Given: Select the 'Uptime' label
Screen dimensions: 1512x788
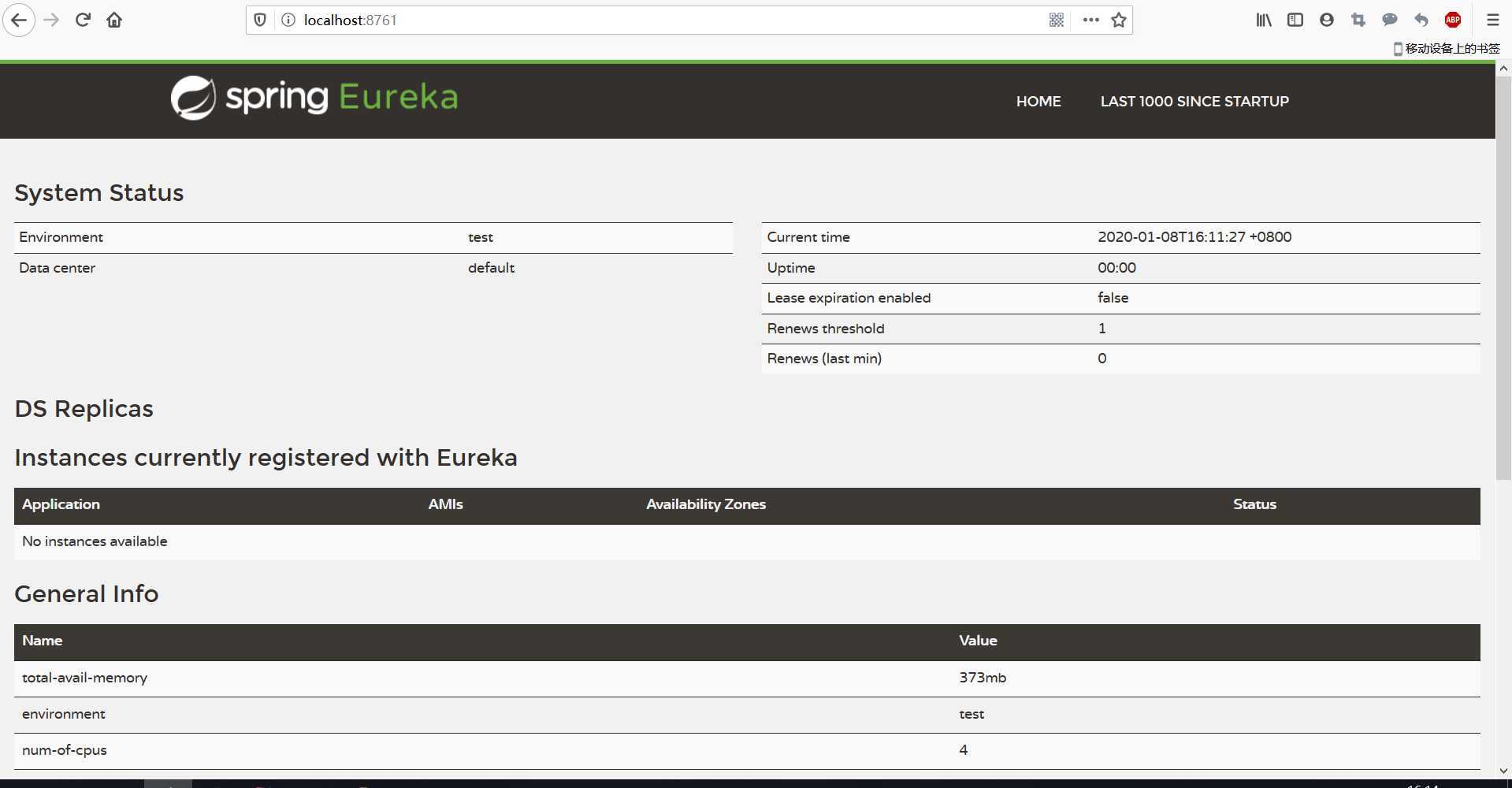Looking at the screenshot, I should click(791, 268).
